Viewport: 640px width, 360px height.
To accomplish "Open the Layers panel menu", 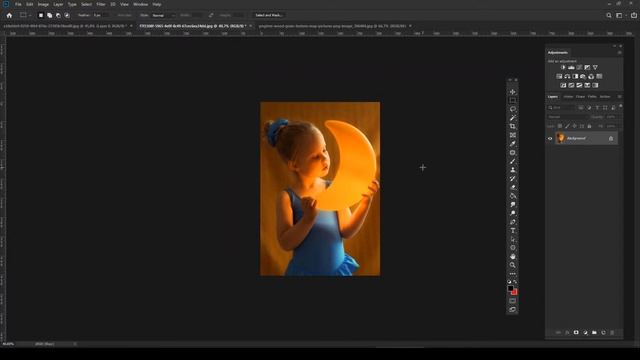I will [x=620, y=97].
